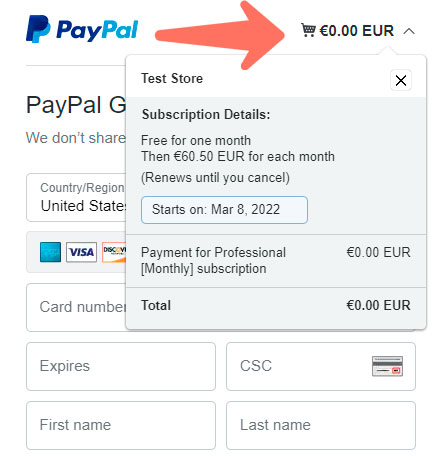Click the Subscription Details heading
This screenshot has width=439, height=456.
pyautogui.click(x=206, y=114)
